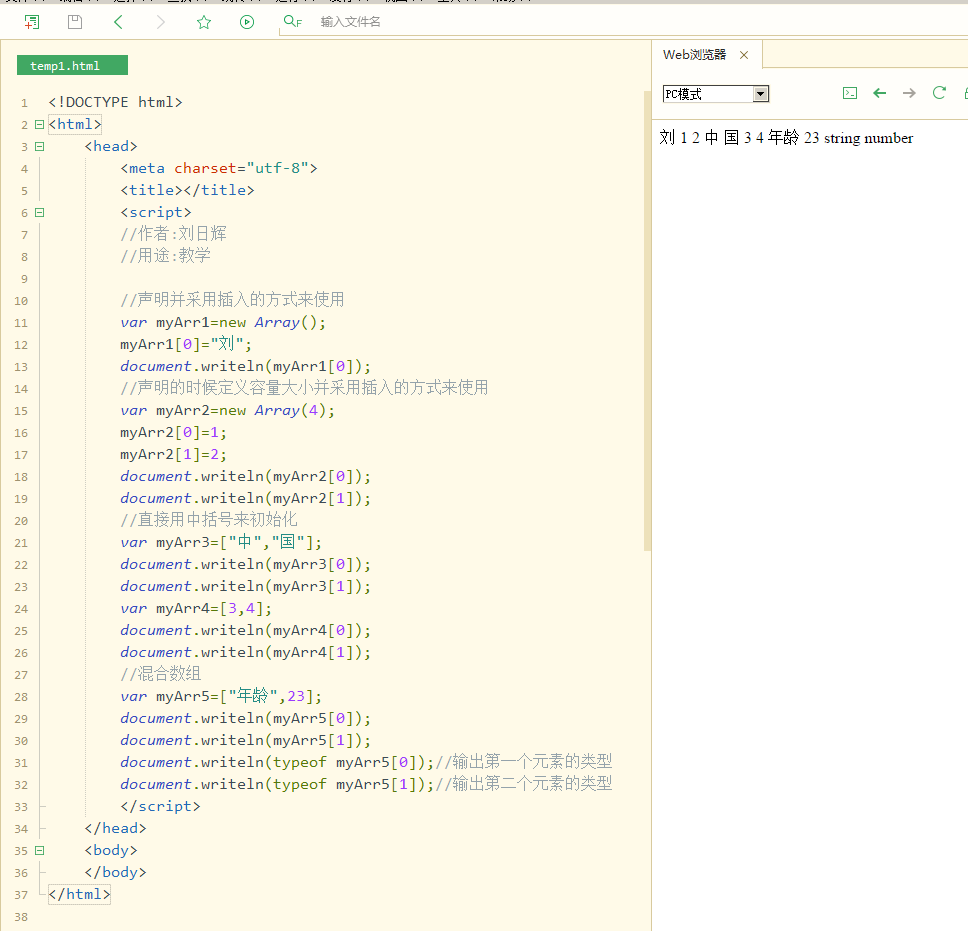Refresh the web preview with the reload icon
The width and height of the screenshot is (968, 931).
(938, 93)
